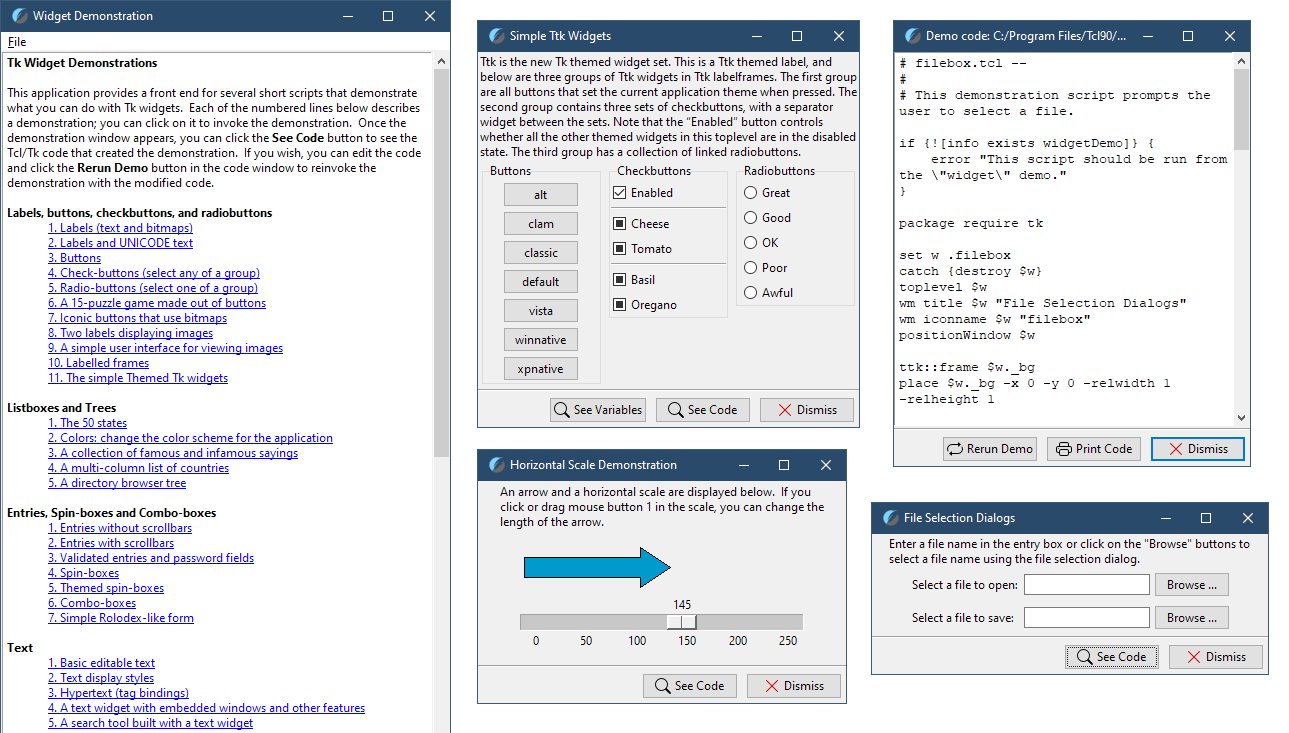Screen dimensions: 1289x733
Task: Dismiss the File Selection Dialogs window
Action: click(x=1215, y=657)
